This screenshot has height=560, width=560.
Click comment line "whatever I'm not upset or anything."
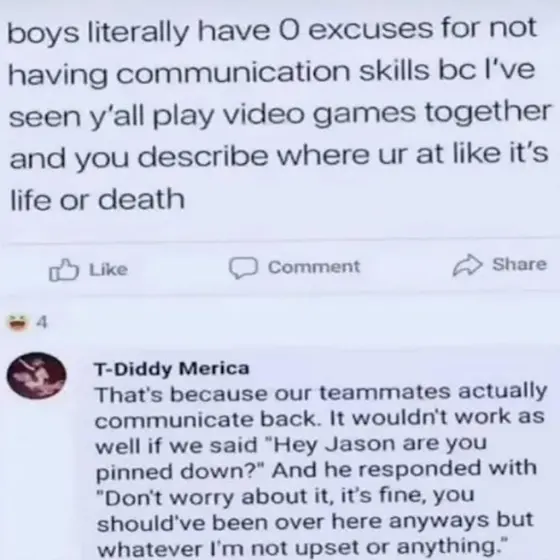(x=302, y=548)
